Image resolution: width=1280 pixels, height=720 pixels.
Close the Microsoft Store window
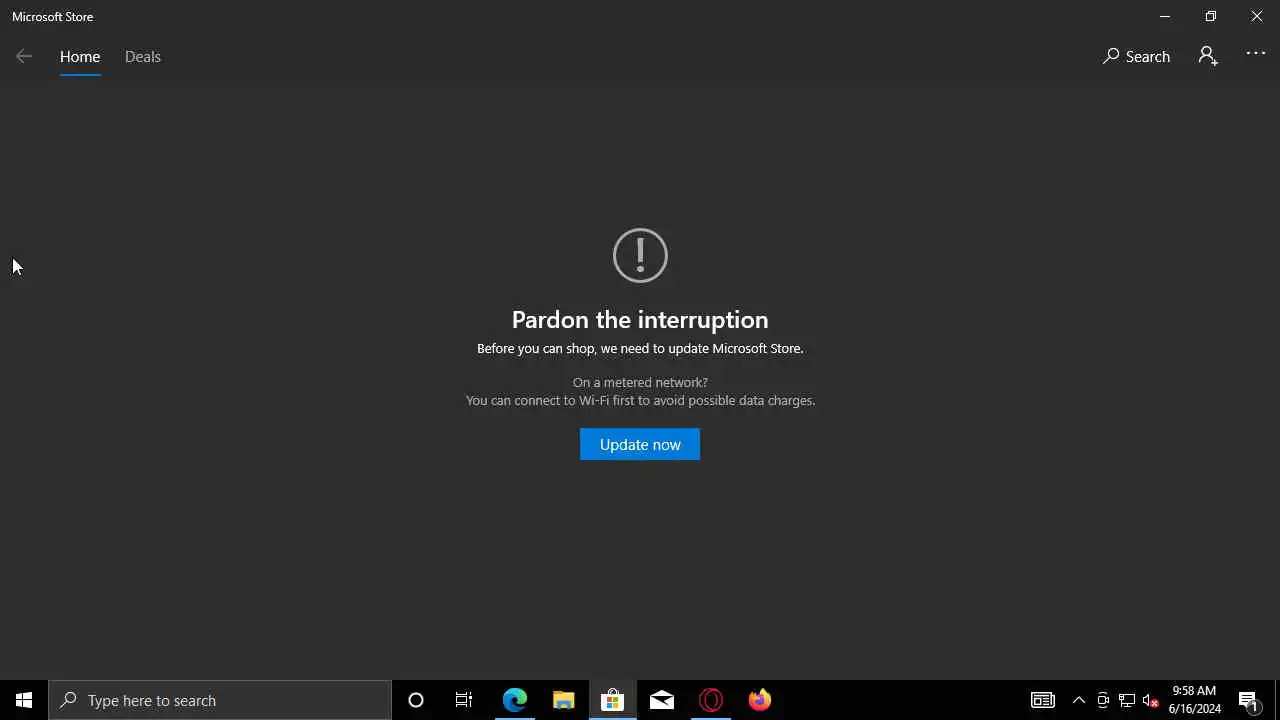pos(1257,16)
